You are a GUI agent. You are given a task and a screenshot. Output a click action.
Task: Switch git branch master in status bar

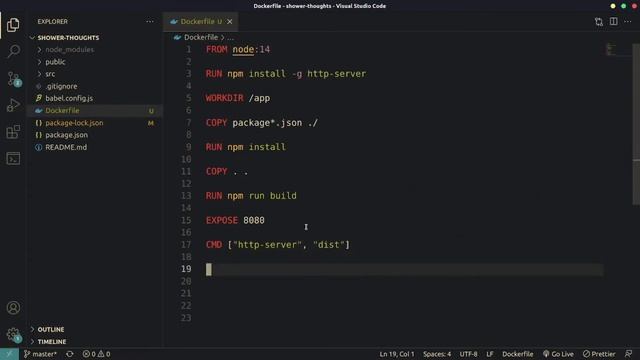tap(40, 354)
